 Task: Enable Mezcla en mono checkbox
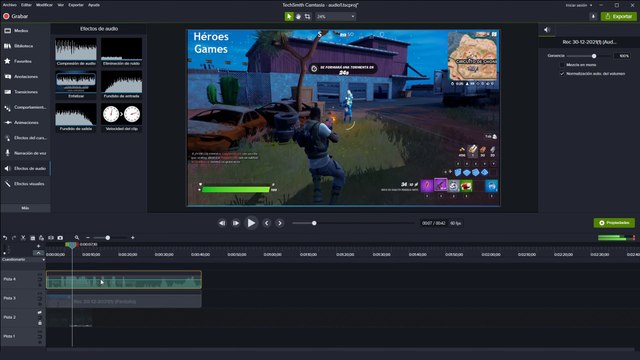tap(562, 65)
